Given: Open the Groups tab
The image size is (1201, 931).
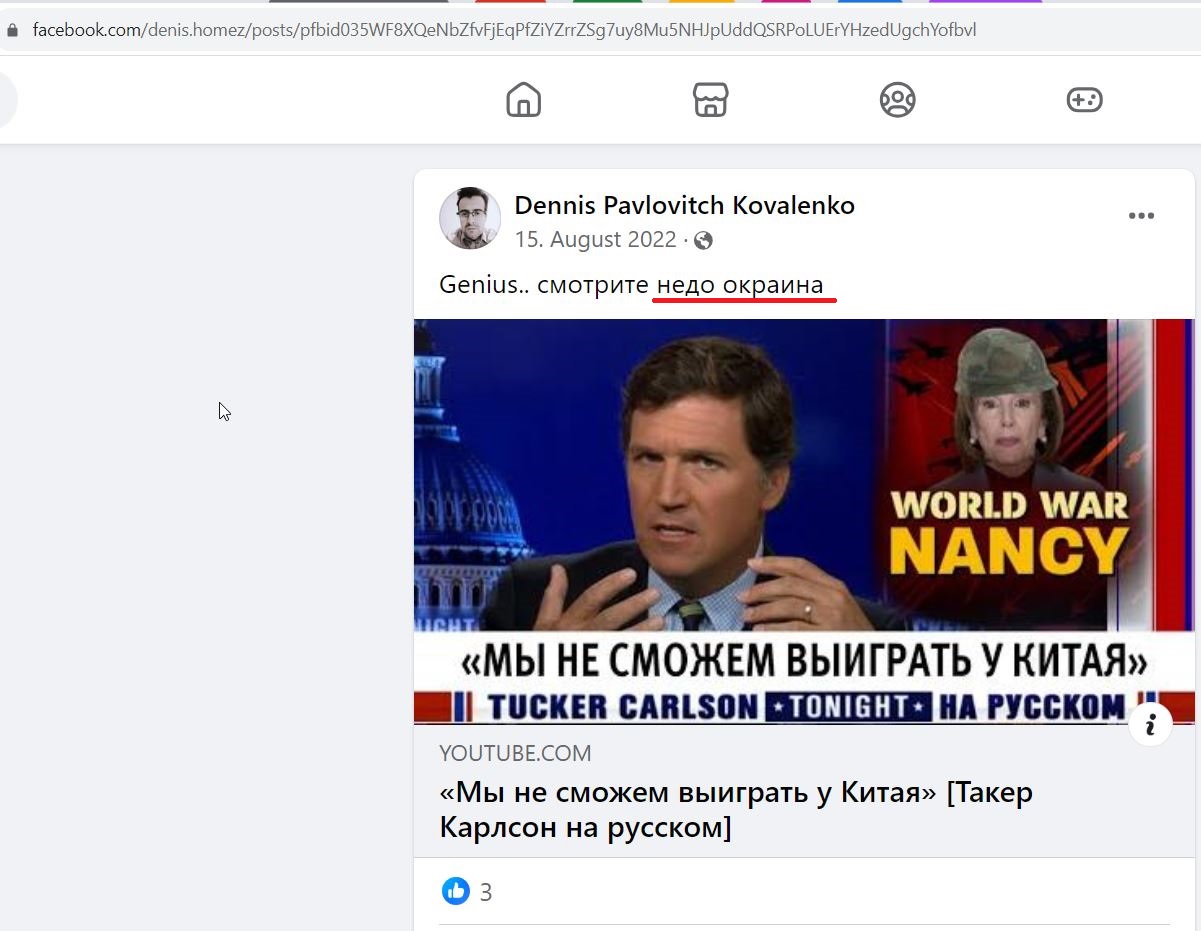Looking at the screenshot, I should click(x=897, y=100).
